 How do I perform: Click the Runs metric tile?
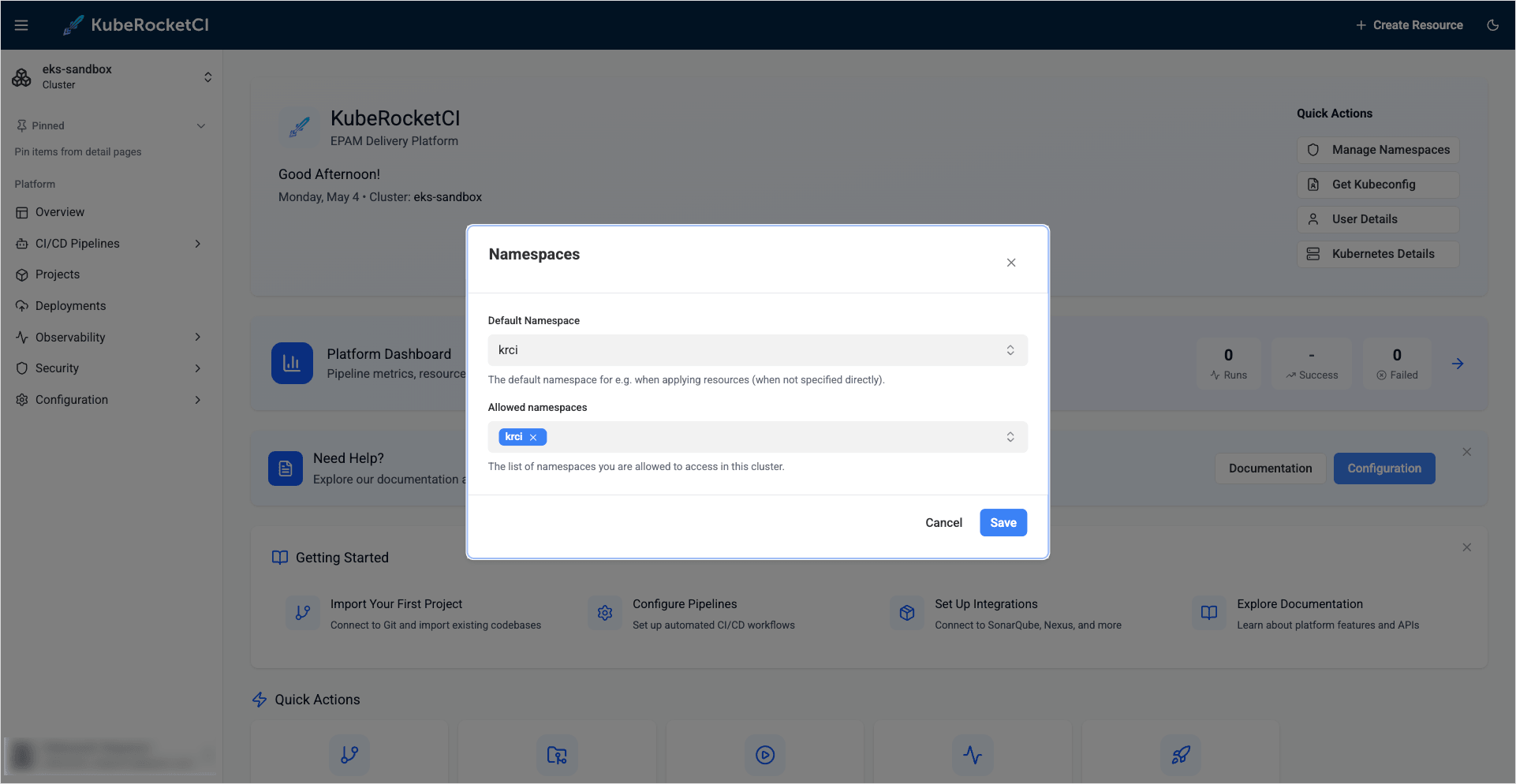1228,364
